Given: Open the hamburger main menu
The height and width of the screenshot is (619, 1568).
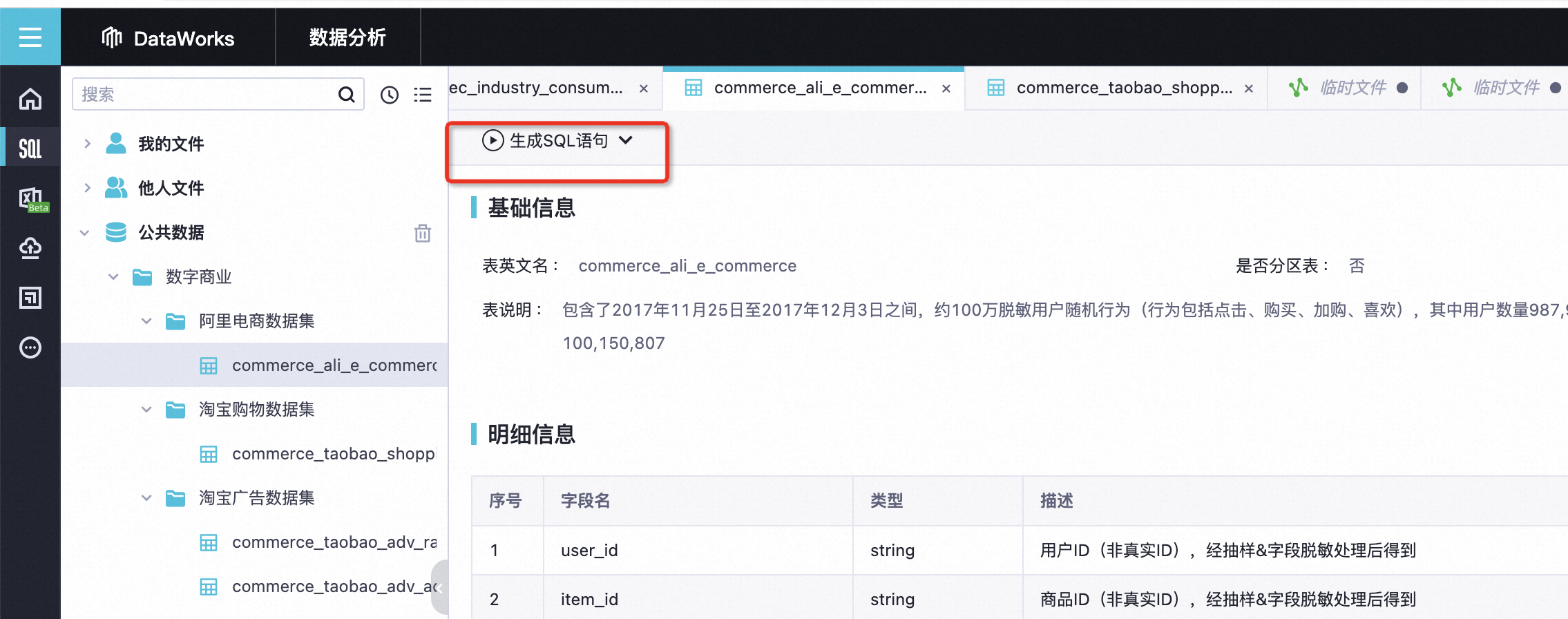Looking at the screenshot, I should point(30,37).
